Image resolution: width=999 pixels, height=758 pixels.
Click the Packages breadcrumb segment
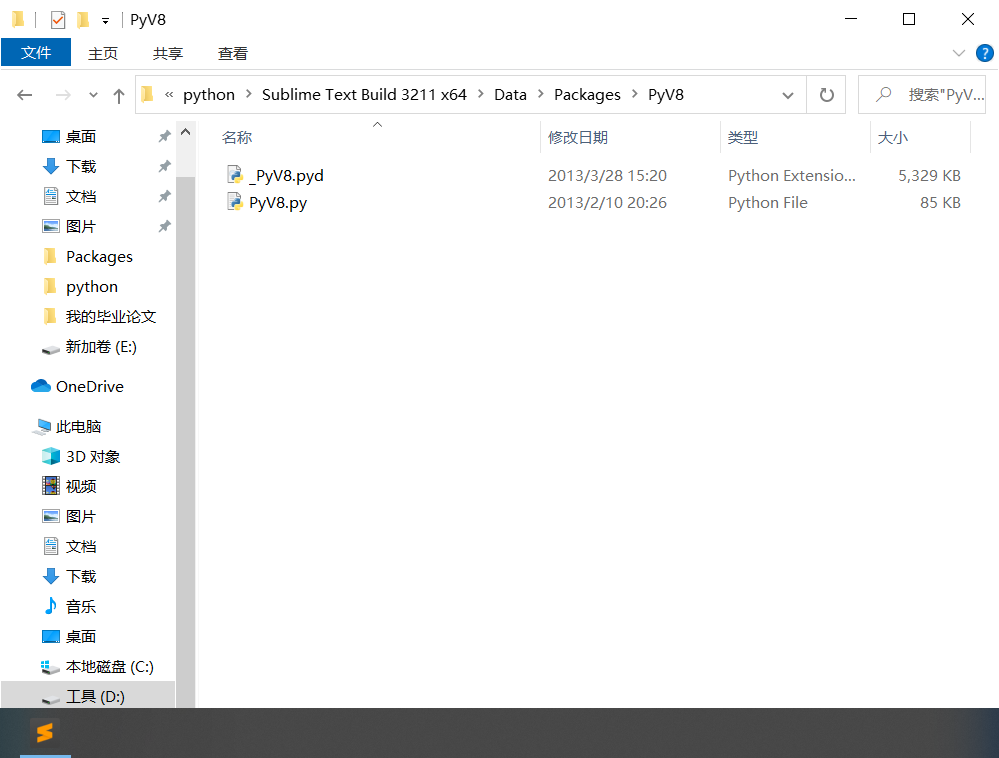[587, 95]
